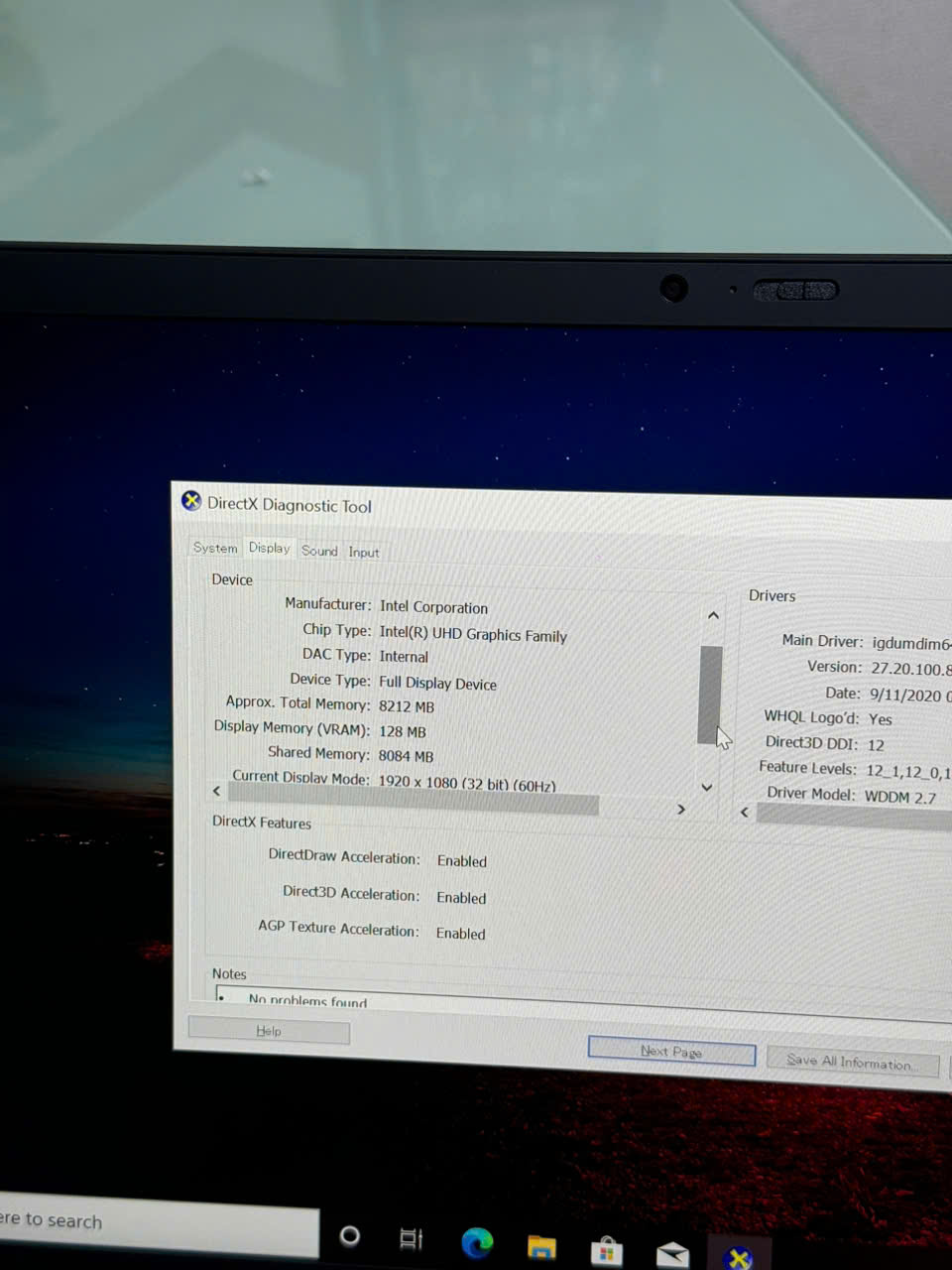Select the Direct3D Acceleration 'Enabled' value
This screenshot has height=1270, width=952.
461,898
